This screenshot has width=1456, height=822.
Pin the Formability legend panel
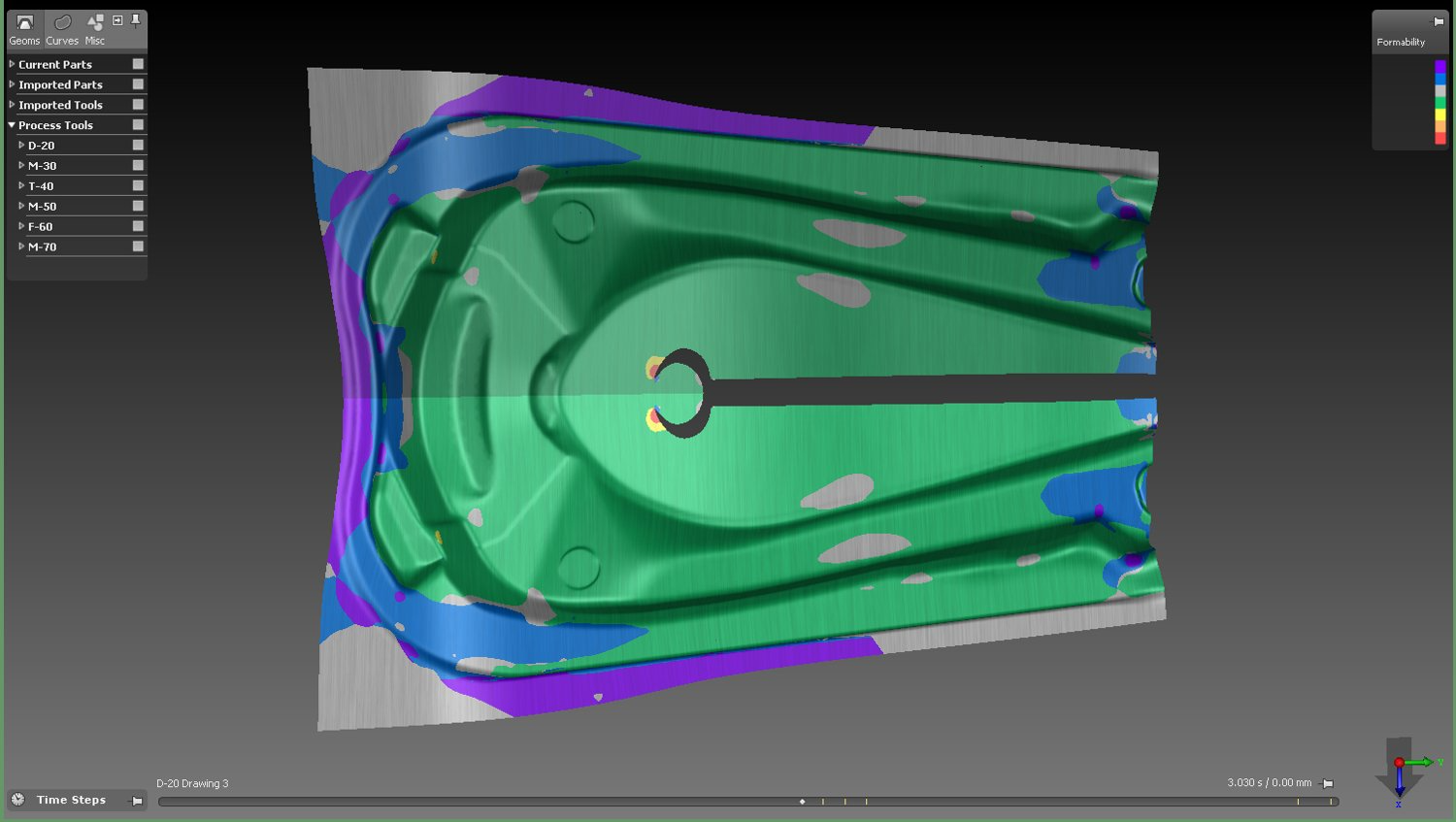point(1438,21)
